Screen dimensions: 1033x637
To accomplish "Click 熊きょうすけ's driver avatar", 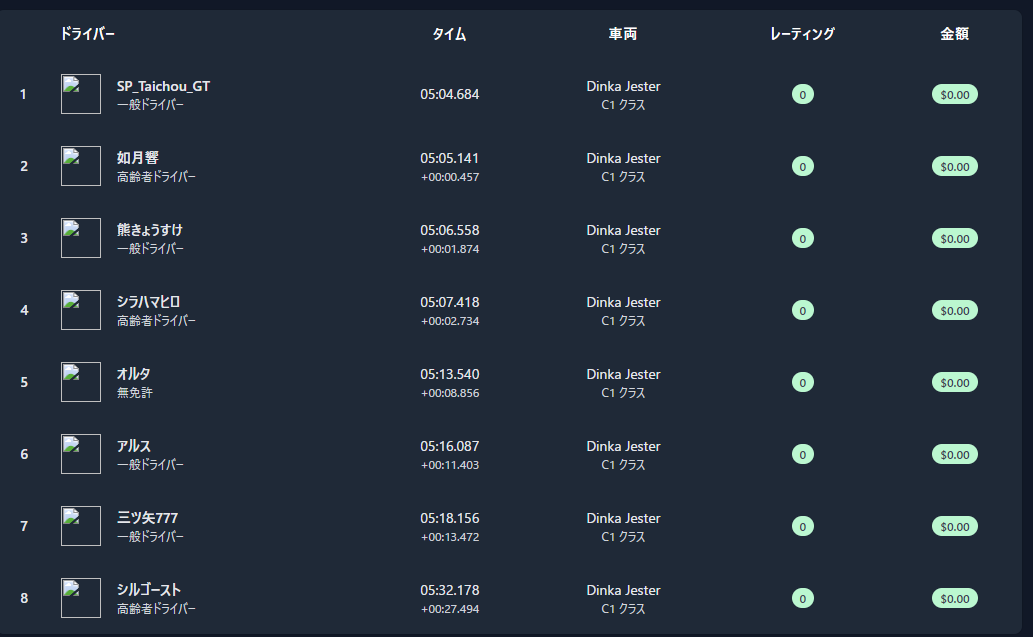I will pyautogui.click(x=81, y=238).
